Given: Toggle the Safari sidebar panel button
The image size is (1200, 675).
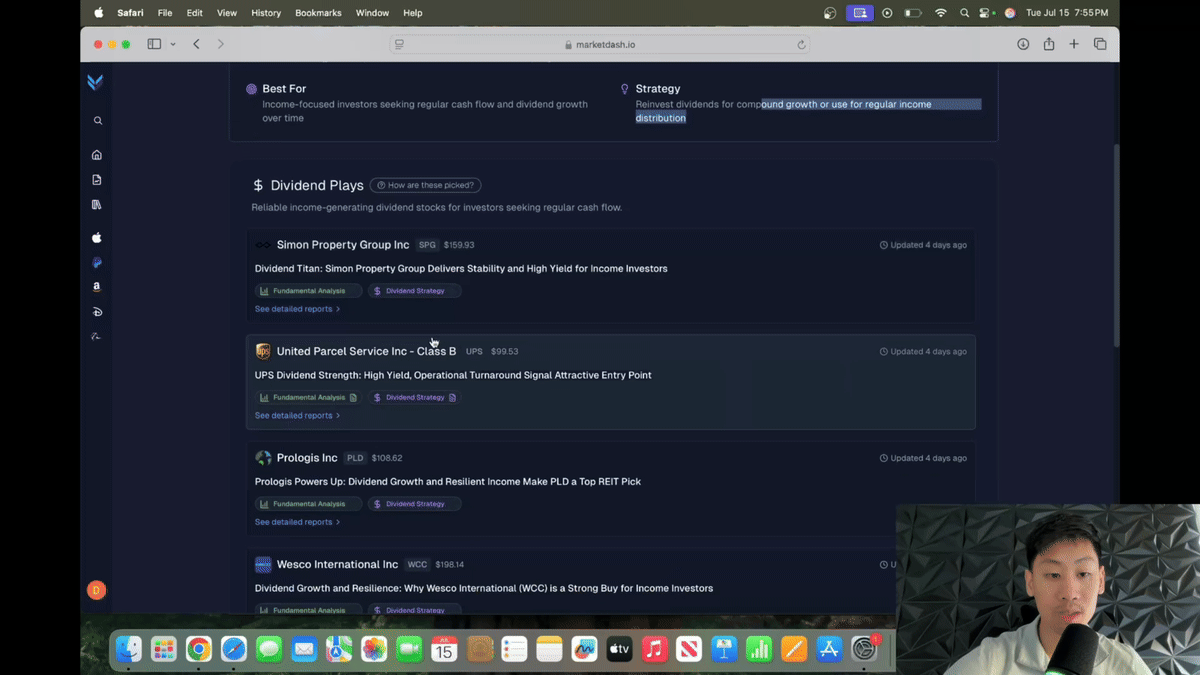Looking at the screenshot, I should (x=154, y=44).
